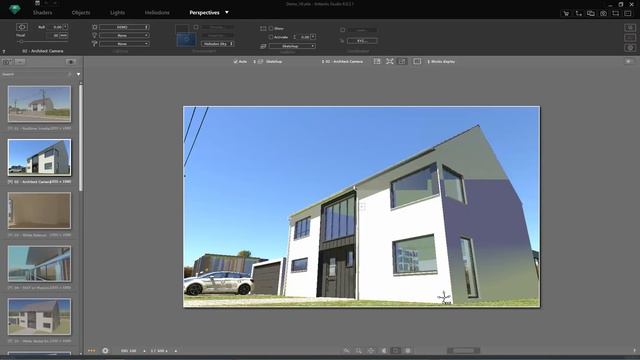Click the neon lamp shader icon
This screenshot has width=640, height=360.
95,44
